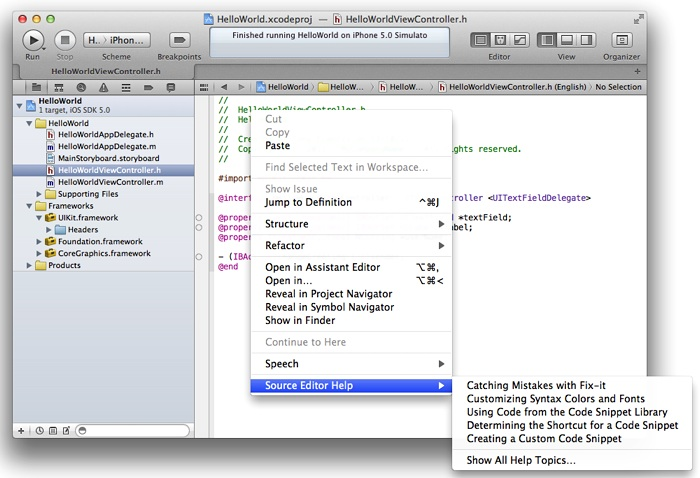Show the Debug navigator icon
The width and height of the screenshot is (700, 478).
(126, 87)
